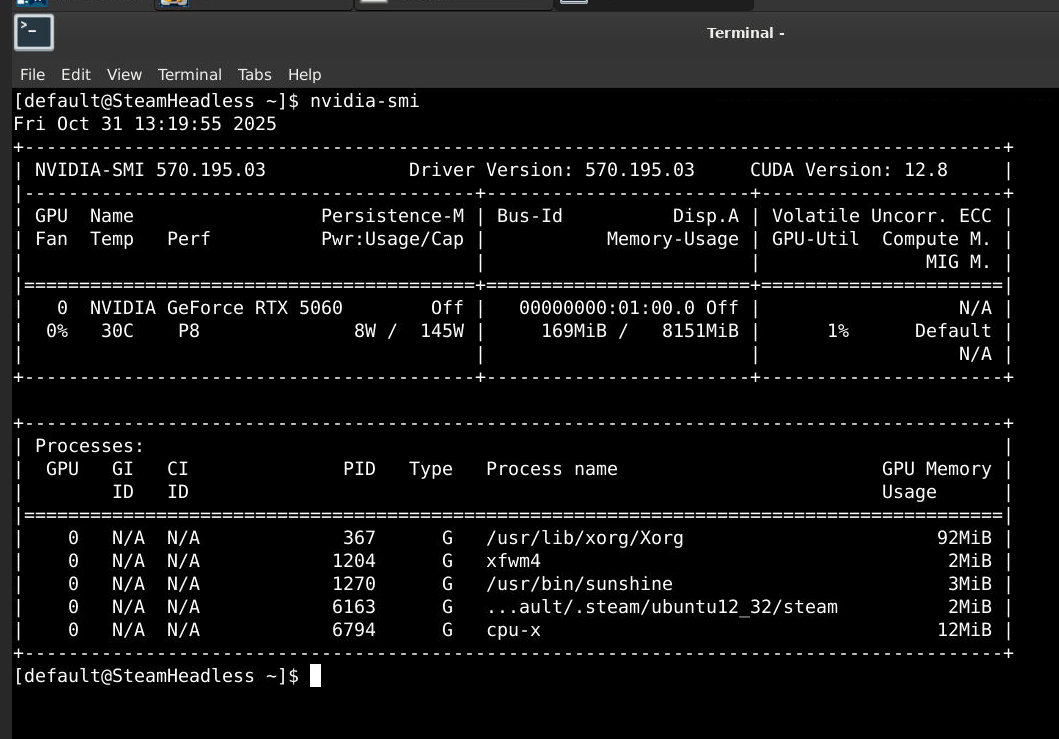Open the Terminal menu
The image size is (1059, 739).
tap(189, 75)
